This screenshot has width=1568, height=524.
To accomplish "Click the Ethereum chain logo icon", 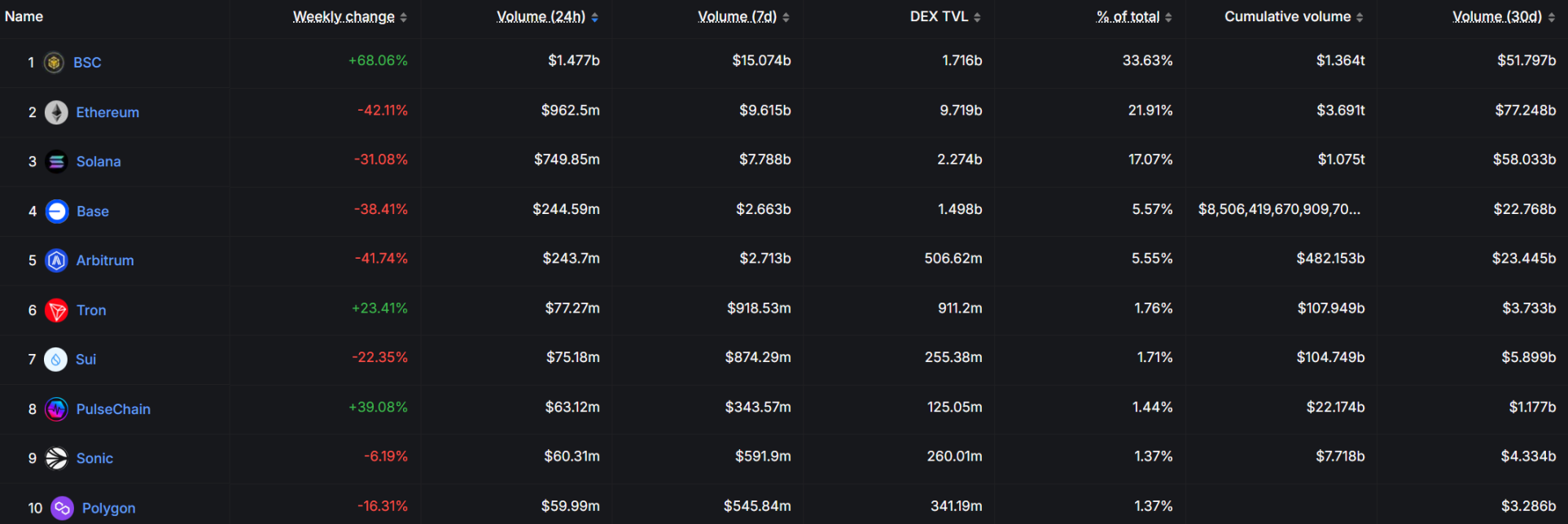I will pos(56,112).
